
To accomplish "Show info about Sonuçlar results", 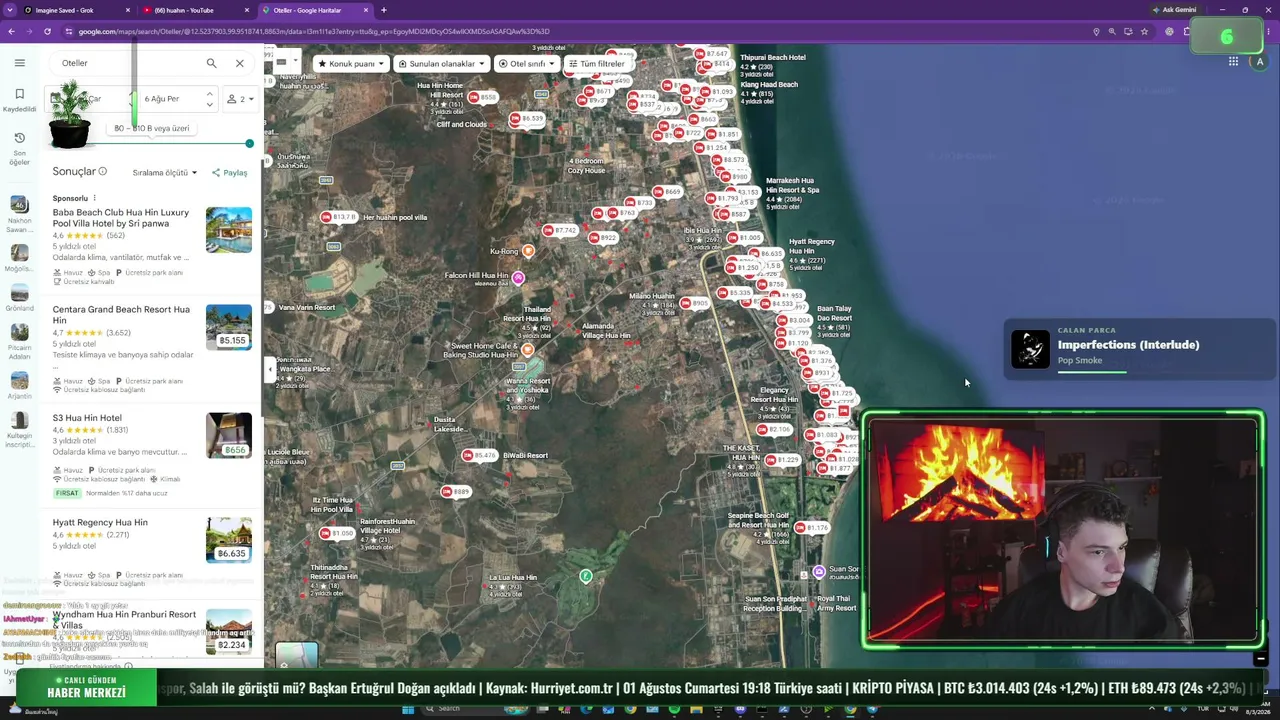I will 102,172.
